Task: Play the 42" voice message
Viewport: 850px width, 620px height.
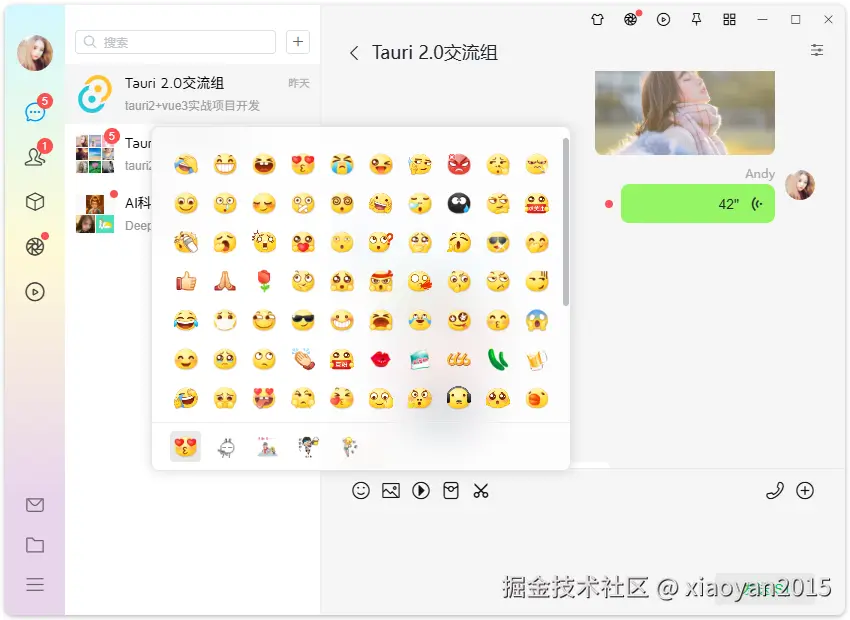Action: pyautogui.click(x=698, y=204)
